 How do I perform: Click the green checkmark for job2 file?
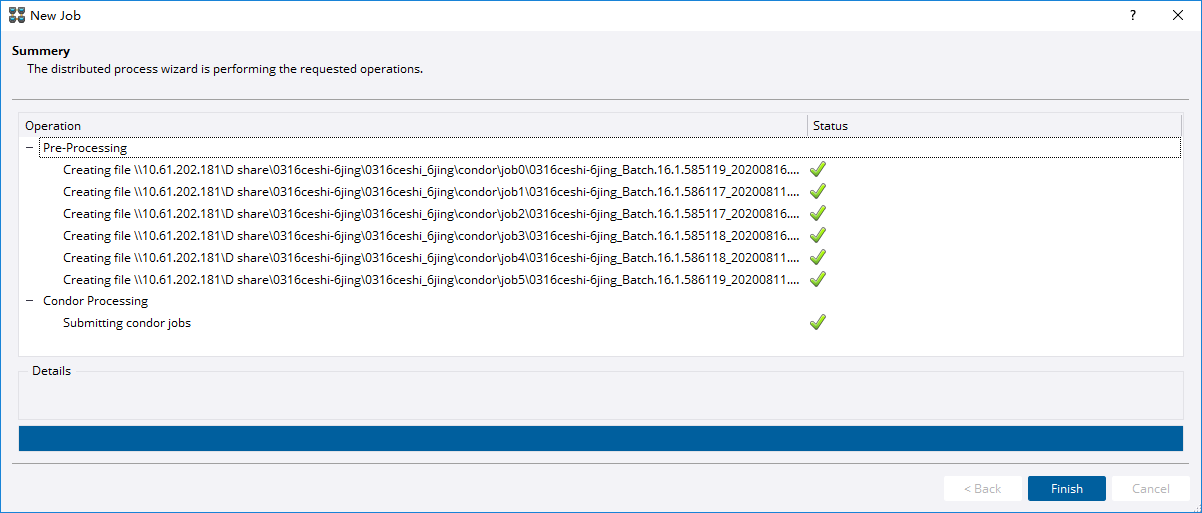(x=817, y=213)
